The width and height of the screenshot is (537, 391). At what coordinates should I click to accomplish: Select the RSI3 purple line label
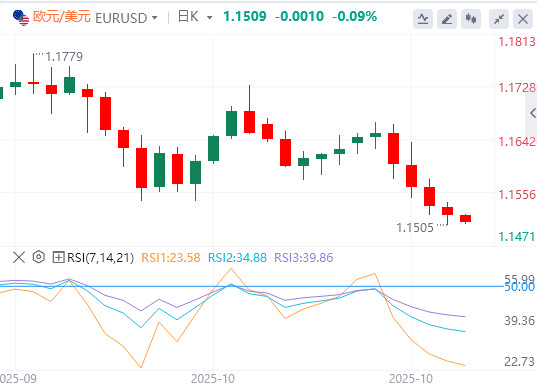pos(304,257)
